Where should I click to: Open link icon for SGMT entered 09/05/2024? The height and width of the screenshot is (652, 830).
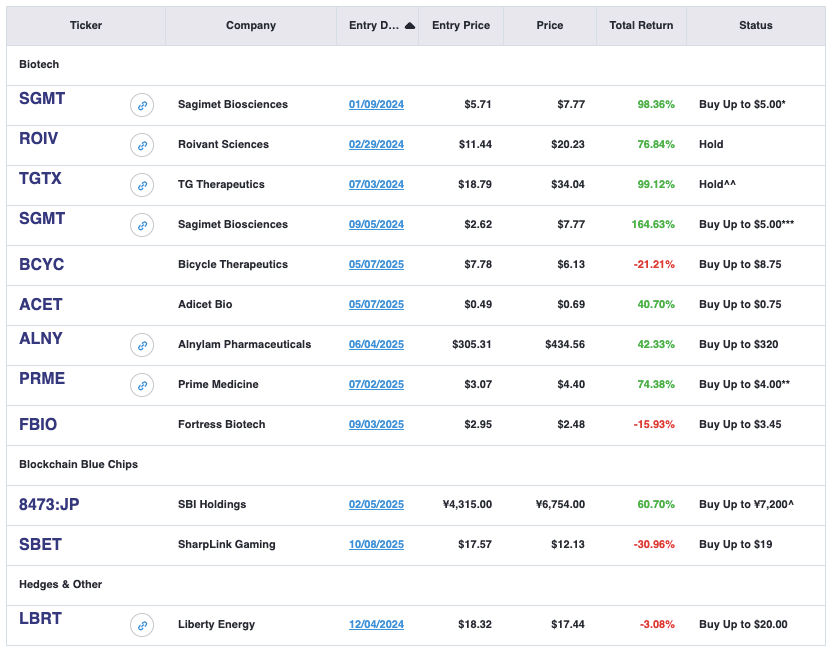click(x=142, y=225)
